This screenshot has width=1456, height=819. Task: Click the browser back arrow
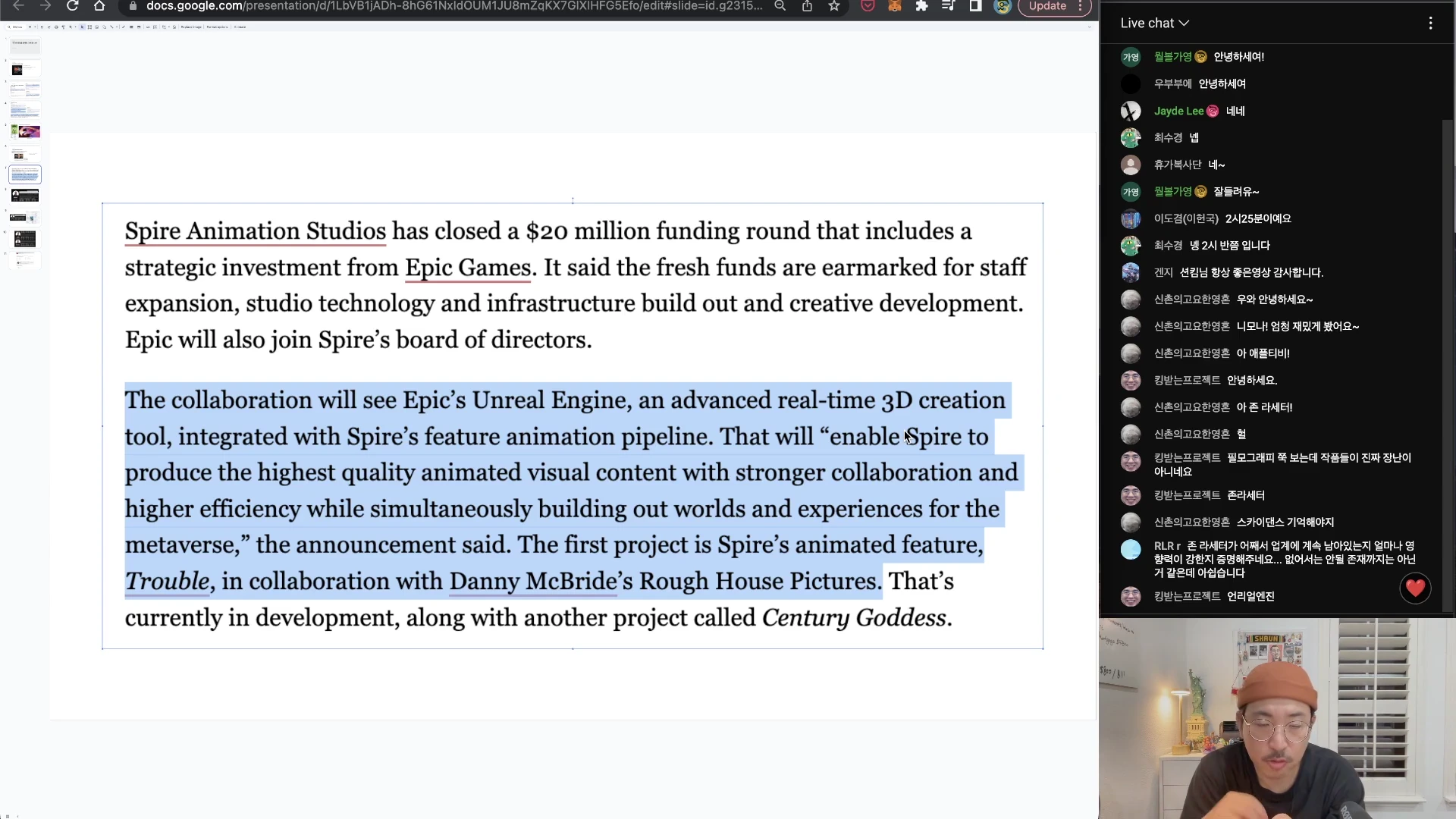pos(18,6)
